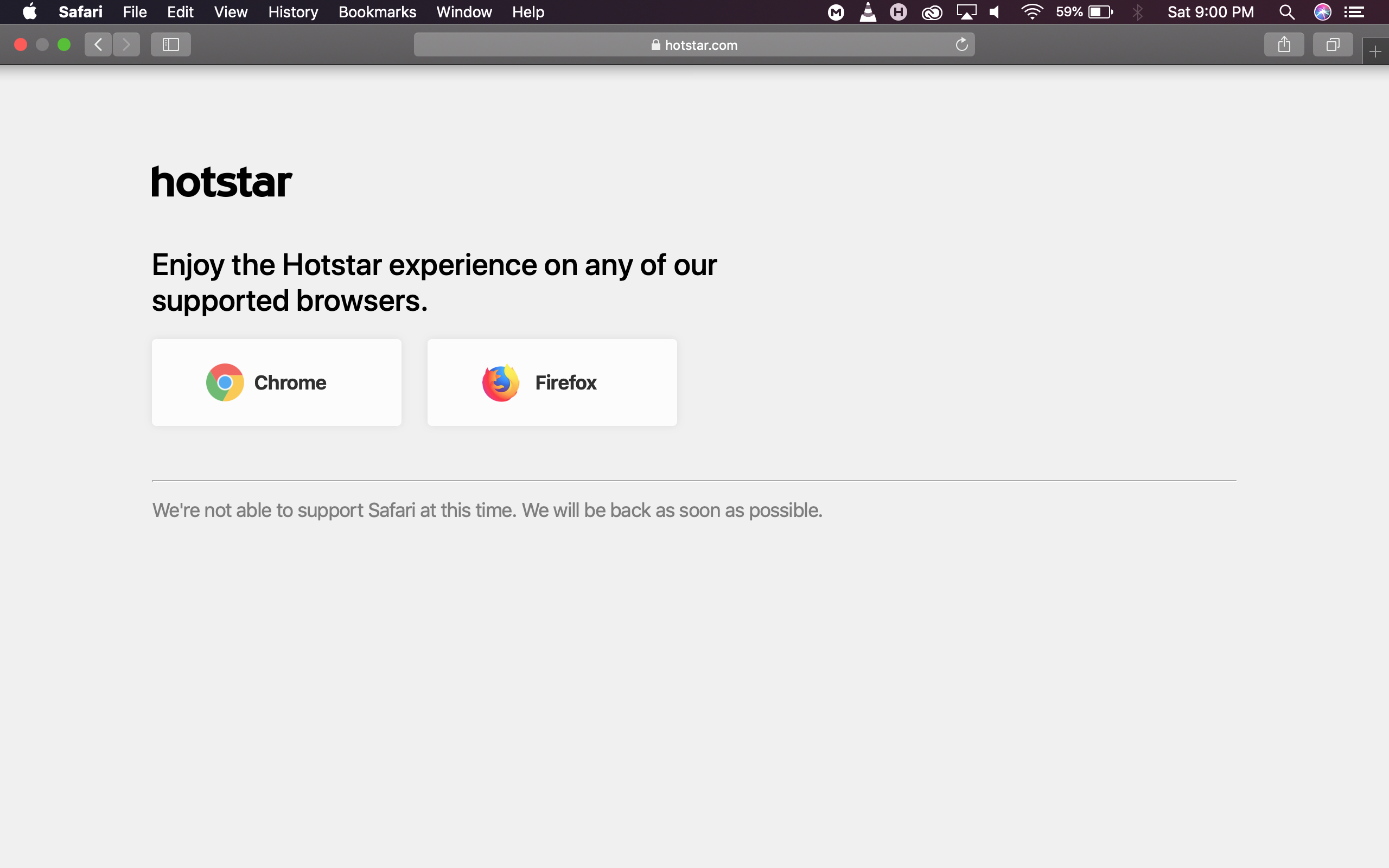
Task: Choose the Chrome browser card
Action: (x=277, y=382)
